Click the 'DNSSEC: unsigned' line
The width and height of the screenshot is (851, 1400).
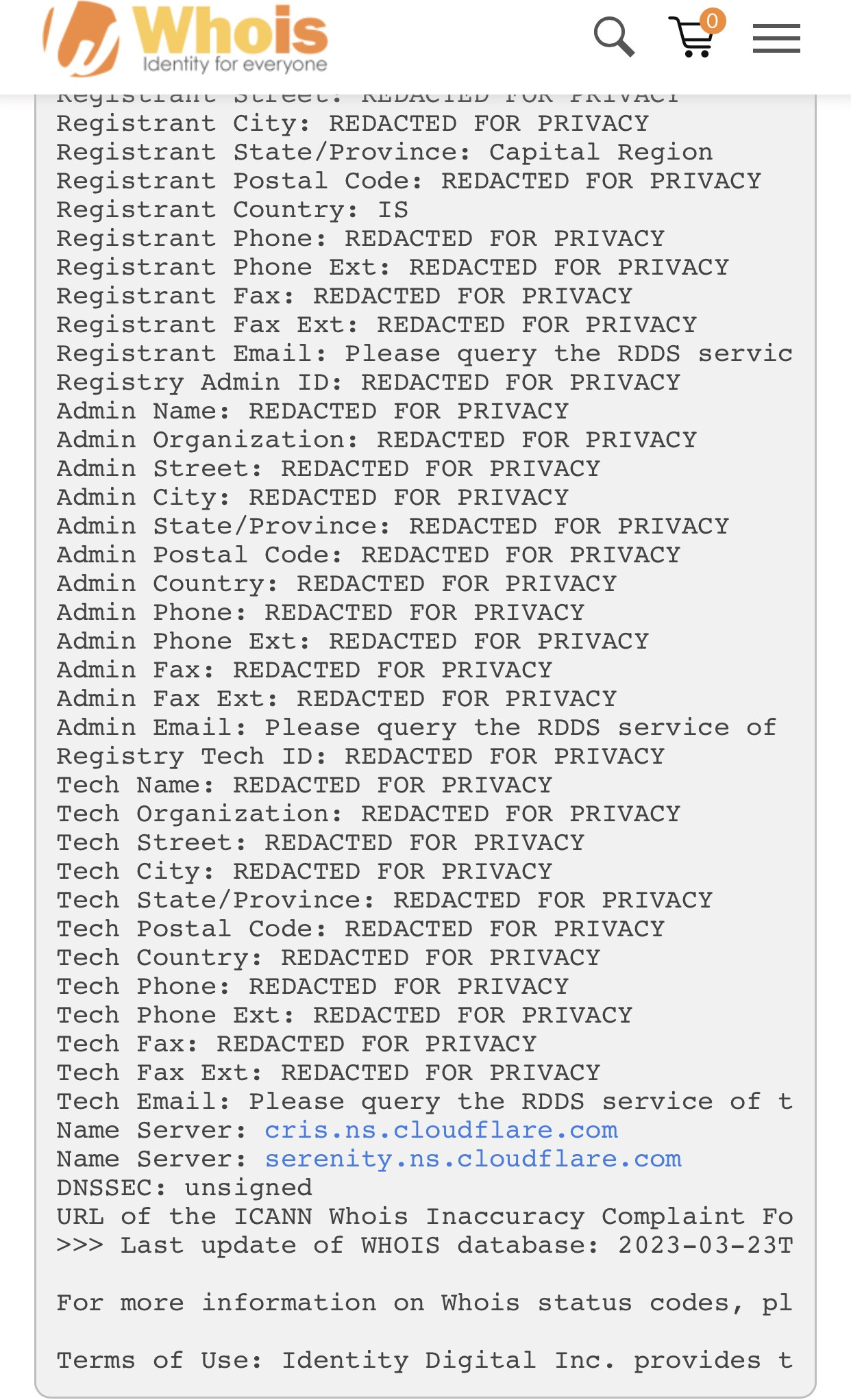pyautogui.click(x=184, y=1188)
